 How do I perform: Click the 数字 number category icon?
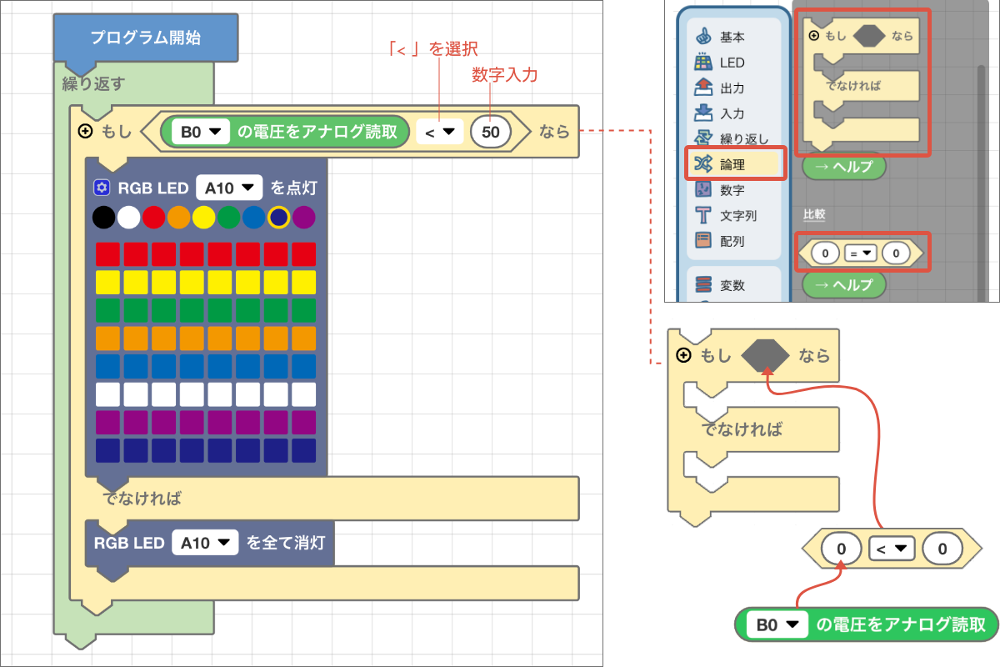(703, 189)
